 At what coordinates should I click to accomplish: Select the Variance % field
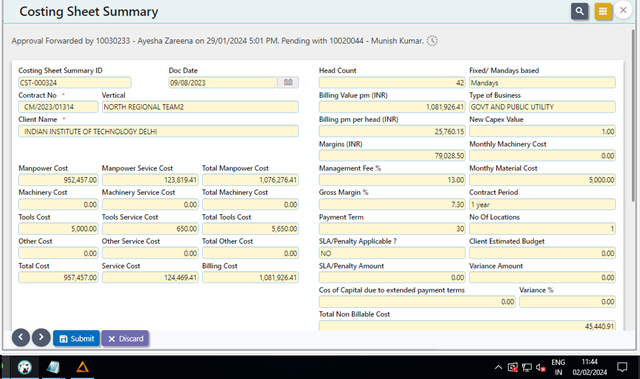(567, 301)
